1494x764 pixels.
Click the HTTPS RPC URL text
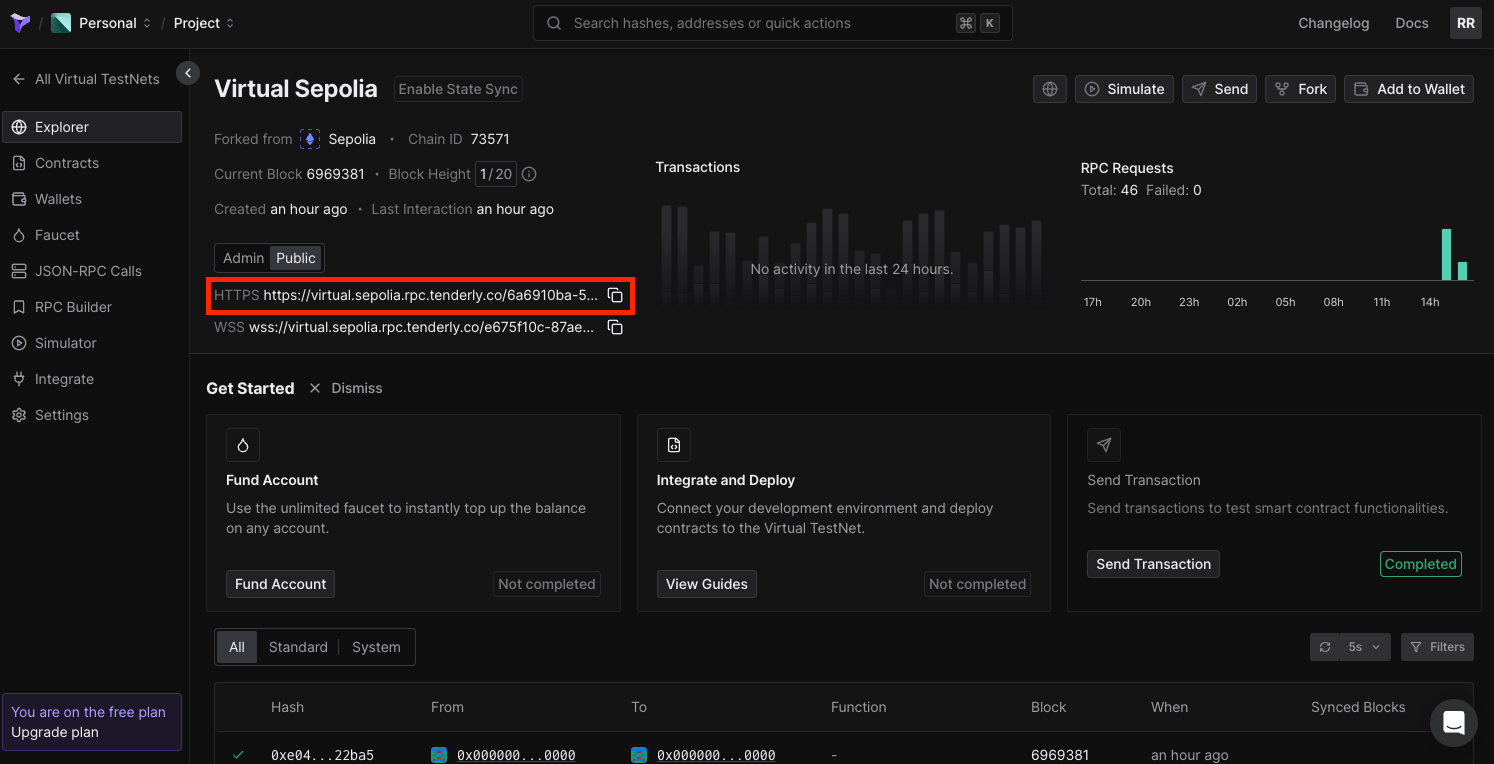click(431, 295)
